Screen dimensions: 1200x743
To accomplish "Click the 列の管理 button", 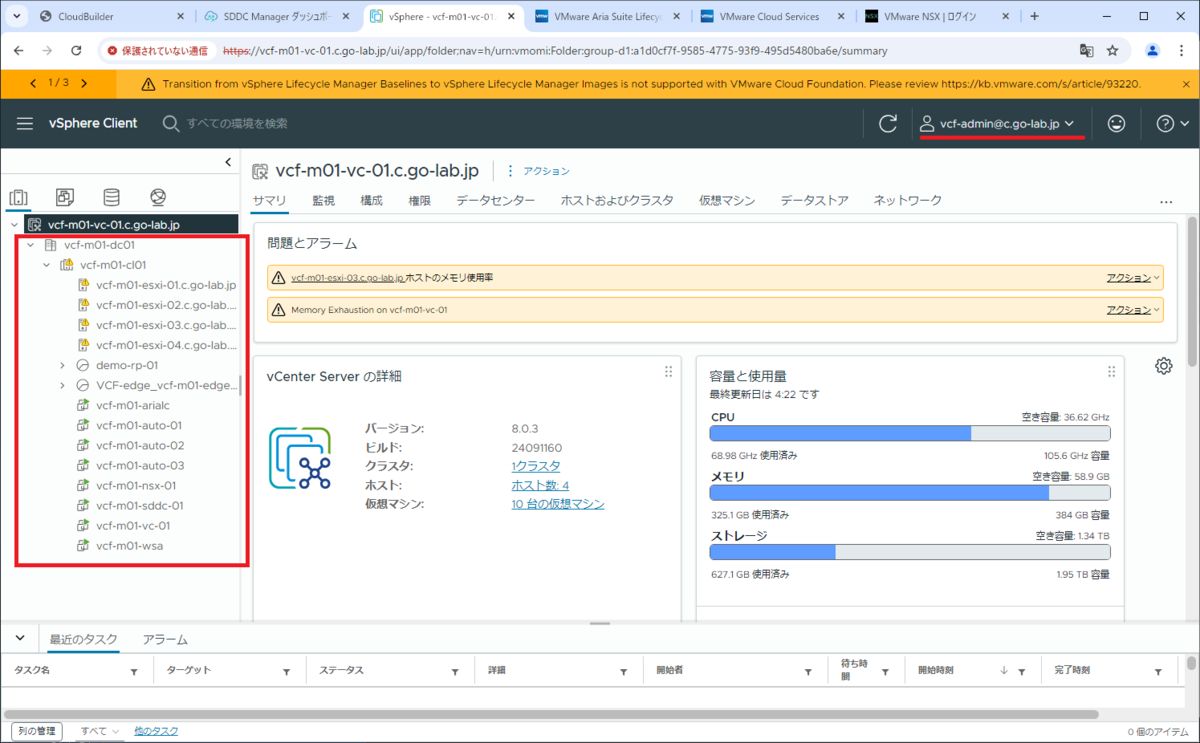I will pos(37,731).
